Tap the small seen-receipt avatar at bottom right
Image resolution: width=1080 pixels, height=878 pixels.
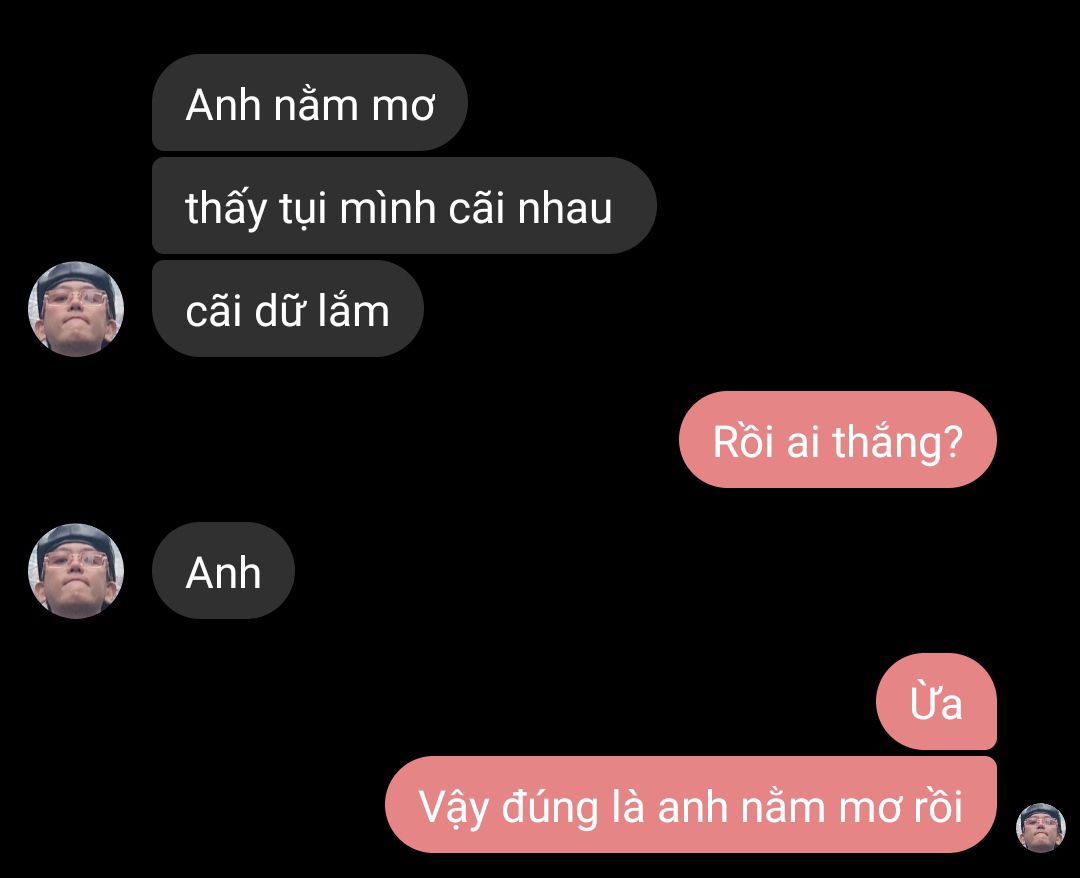click(x=1041, y=827)
